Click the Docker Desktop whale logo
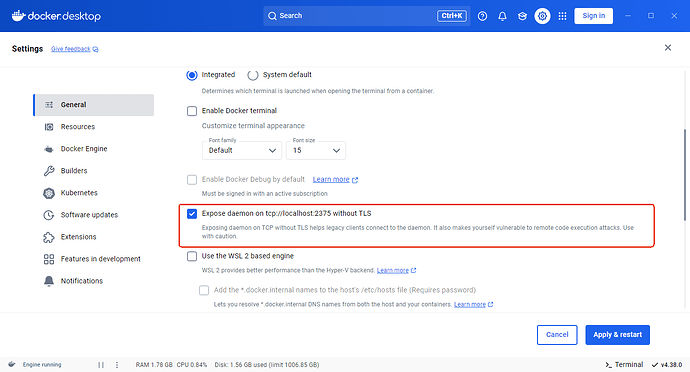Image resolution: width=690 pixels, height=372 pixels. [x=18, y=16]
